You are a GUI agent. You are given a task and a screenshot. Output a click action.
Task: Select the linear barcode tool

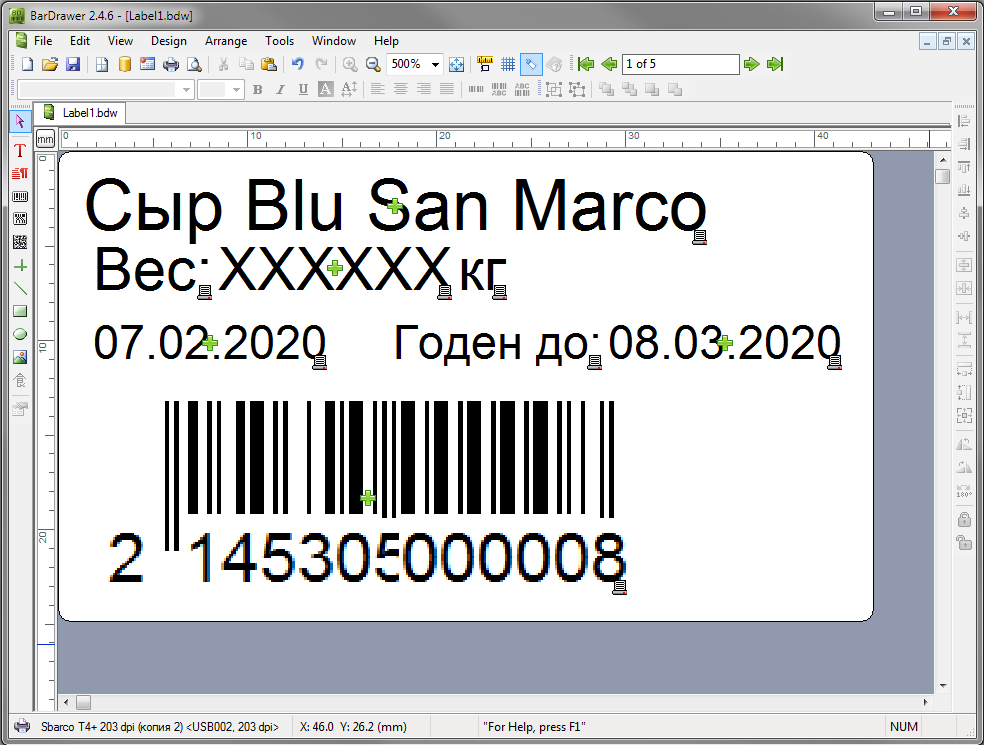point(20,196)
